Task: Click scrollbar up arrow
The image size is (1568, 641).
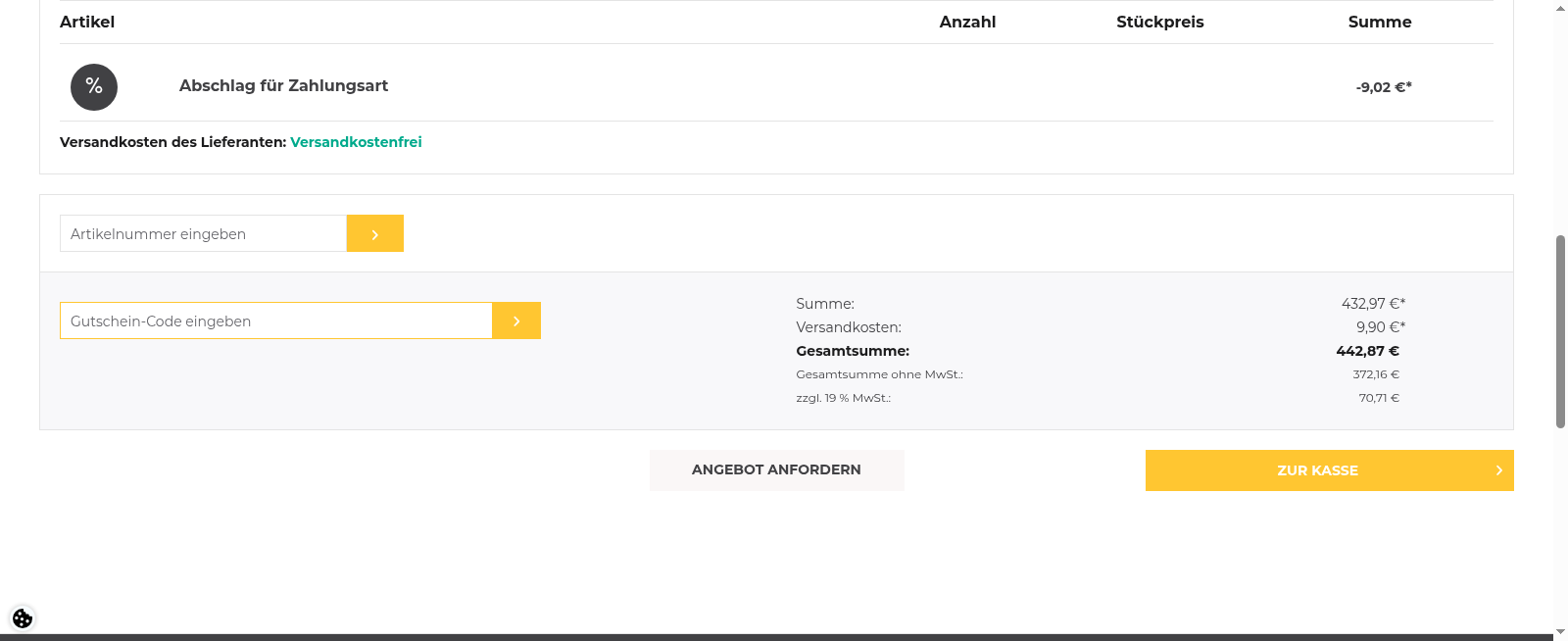Action: click(x=1560, y=7)
